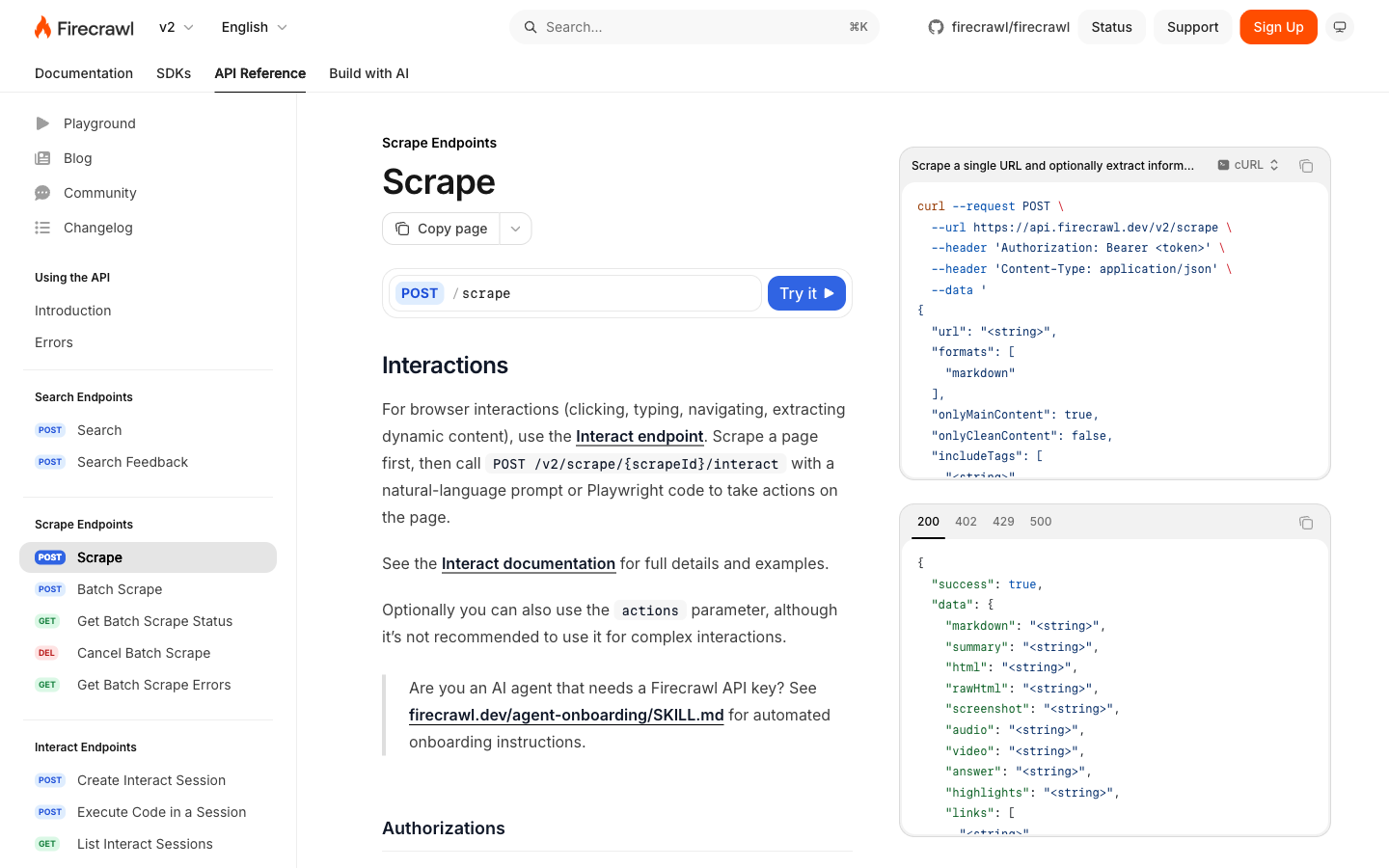The width and height of the screenshot is (1389, 868).
Task: Follow the Interact documentation link
Action: pyautogui.click(x=529, y=563)
